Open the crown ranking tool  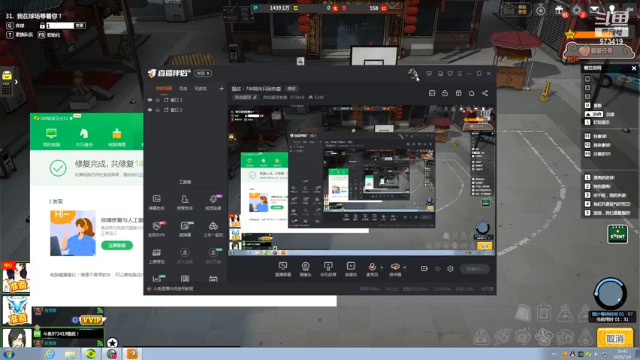point(157,256)
